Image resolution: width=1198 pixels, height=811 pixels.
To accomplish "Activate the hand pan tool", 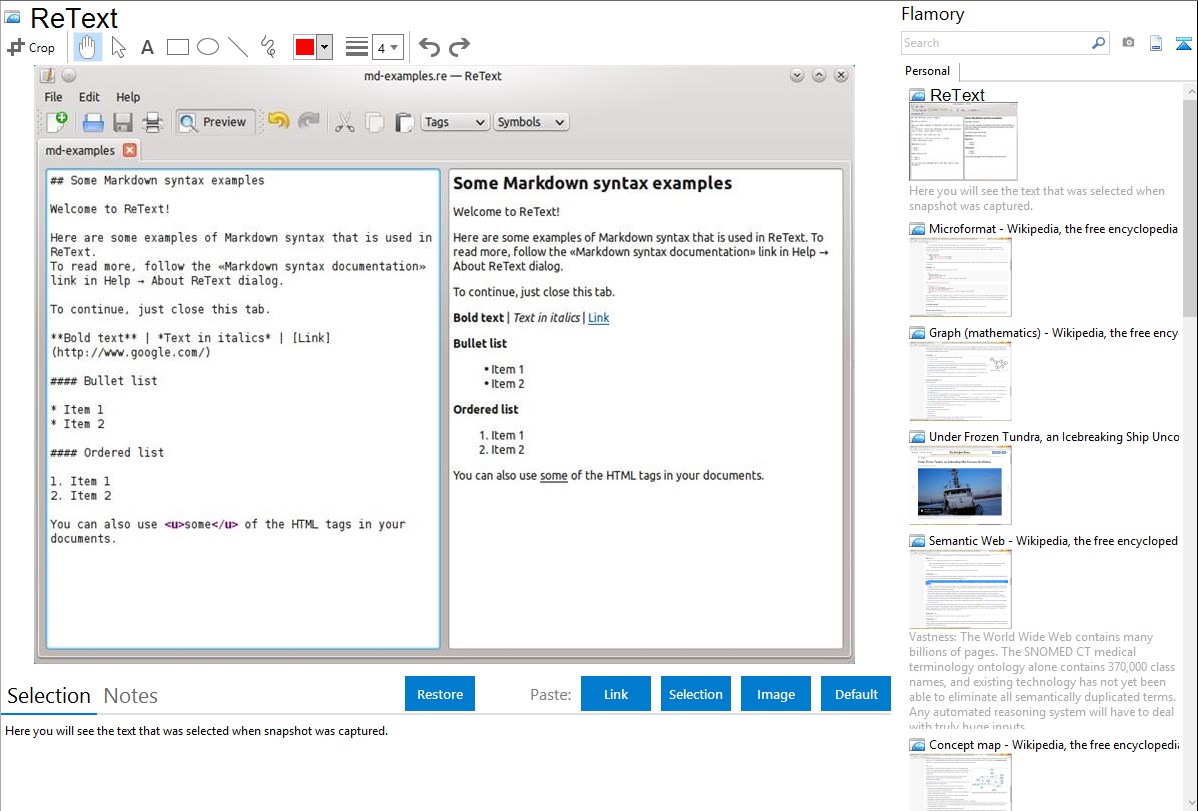I will point(87,47).
